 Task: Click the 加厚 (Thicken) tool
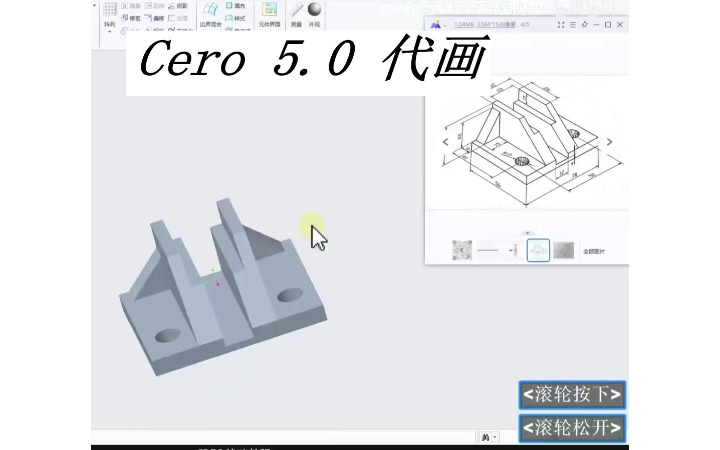178,18
